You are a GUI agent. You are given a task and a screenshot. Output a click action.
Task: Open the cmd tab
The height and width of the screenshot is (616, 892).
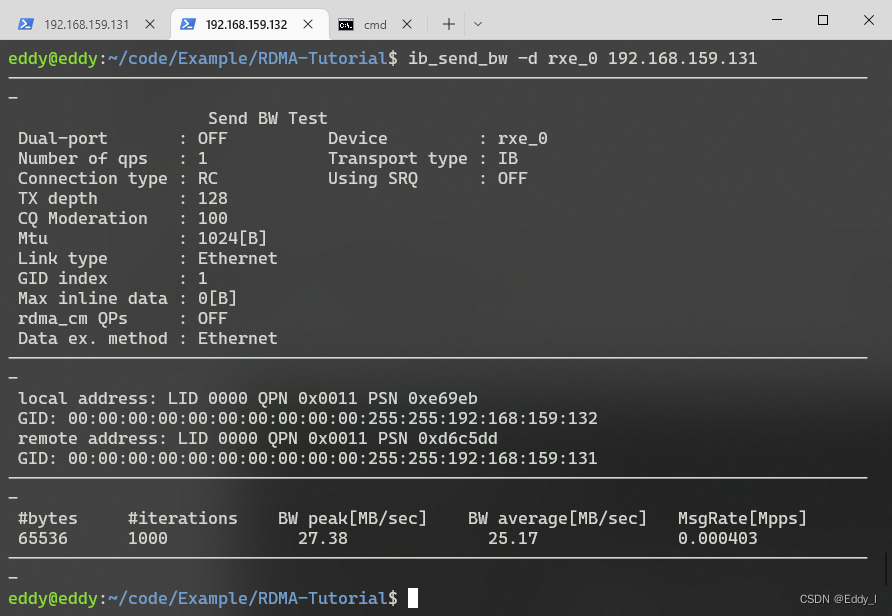[x=374, y=24]
